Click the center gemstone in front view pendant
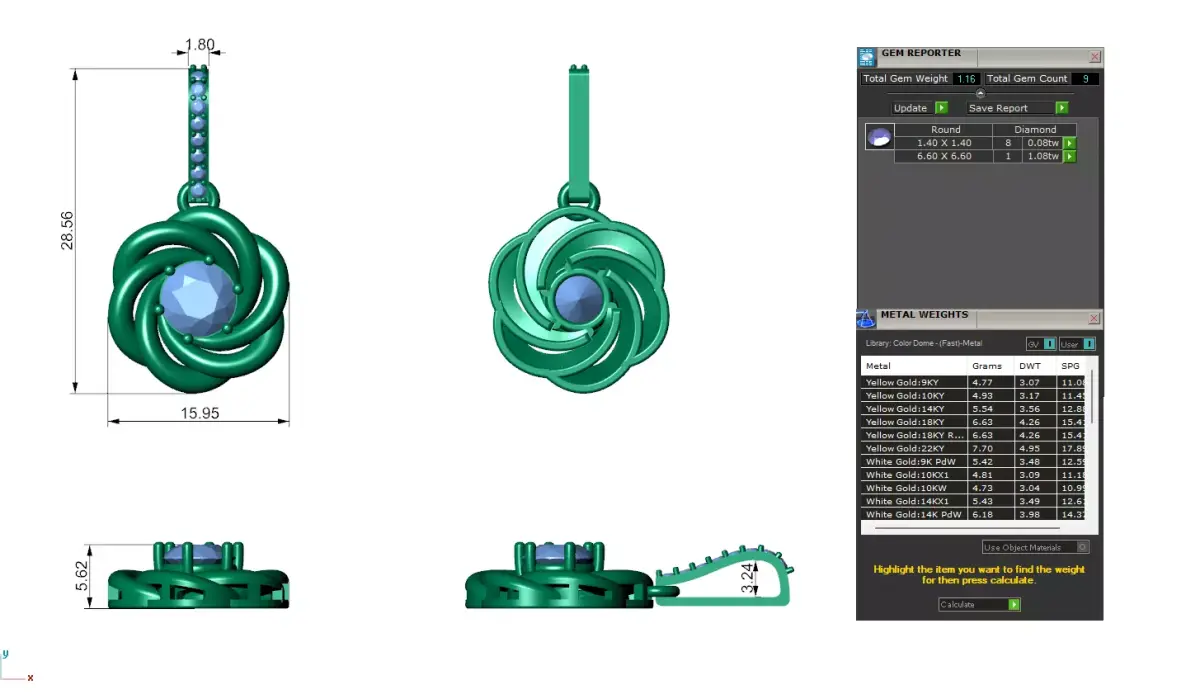 pos(200,299)
